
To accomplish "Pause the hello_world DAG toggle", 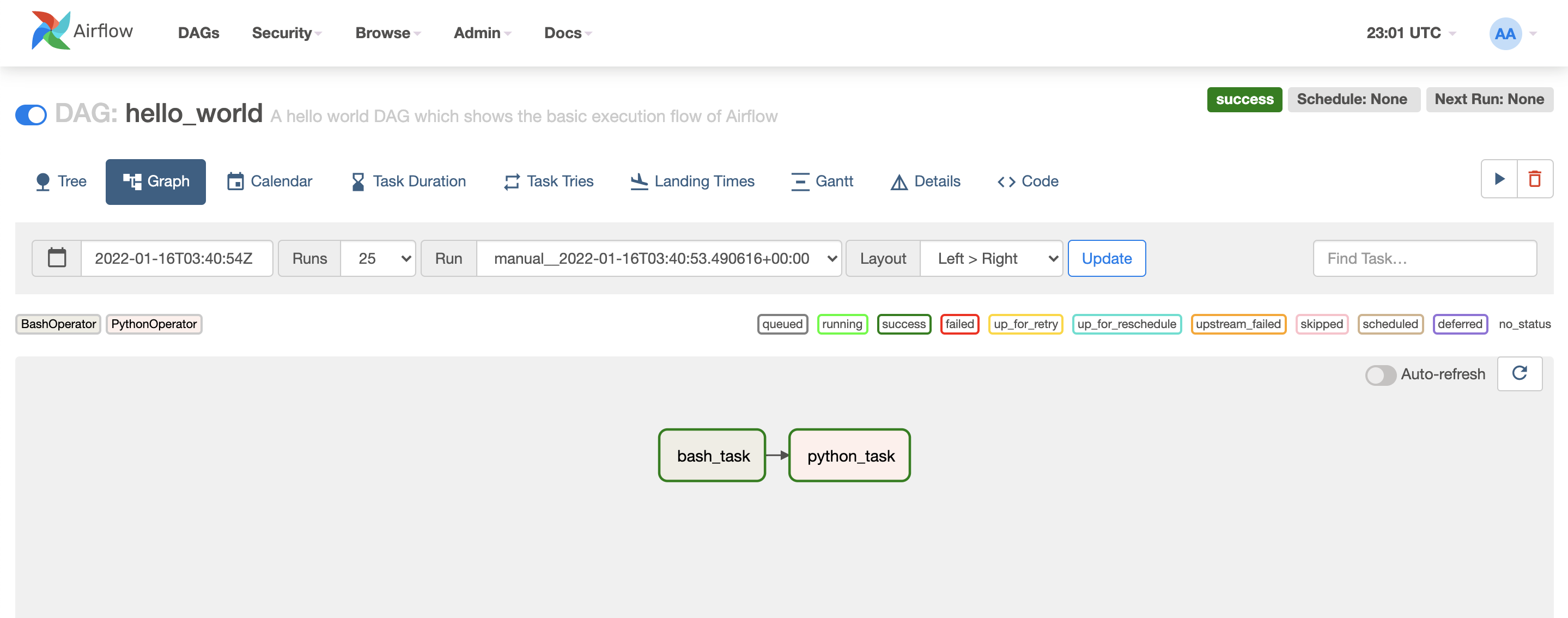I will [x=31, y=114].
